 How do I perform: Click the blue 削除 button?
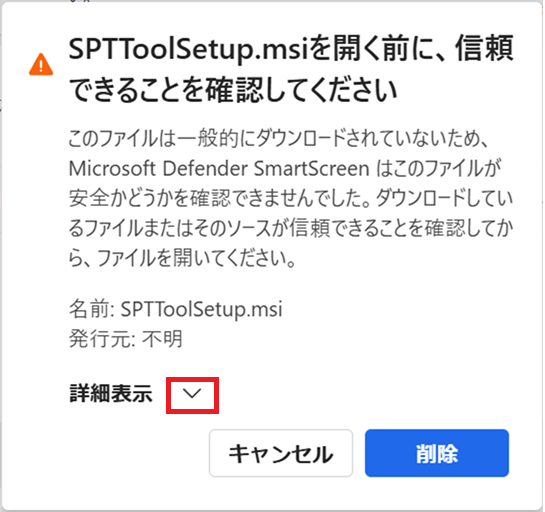tap(437, 453)
